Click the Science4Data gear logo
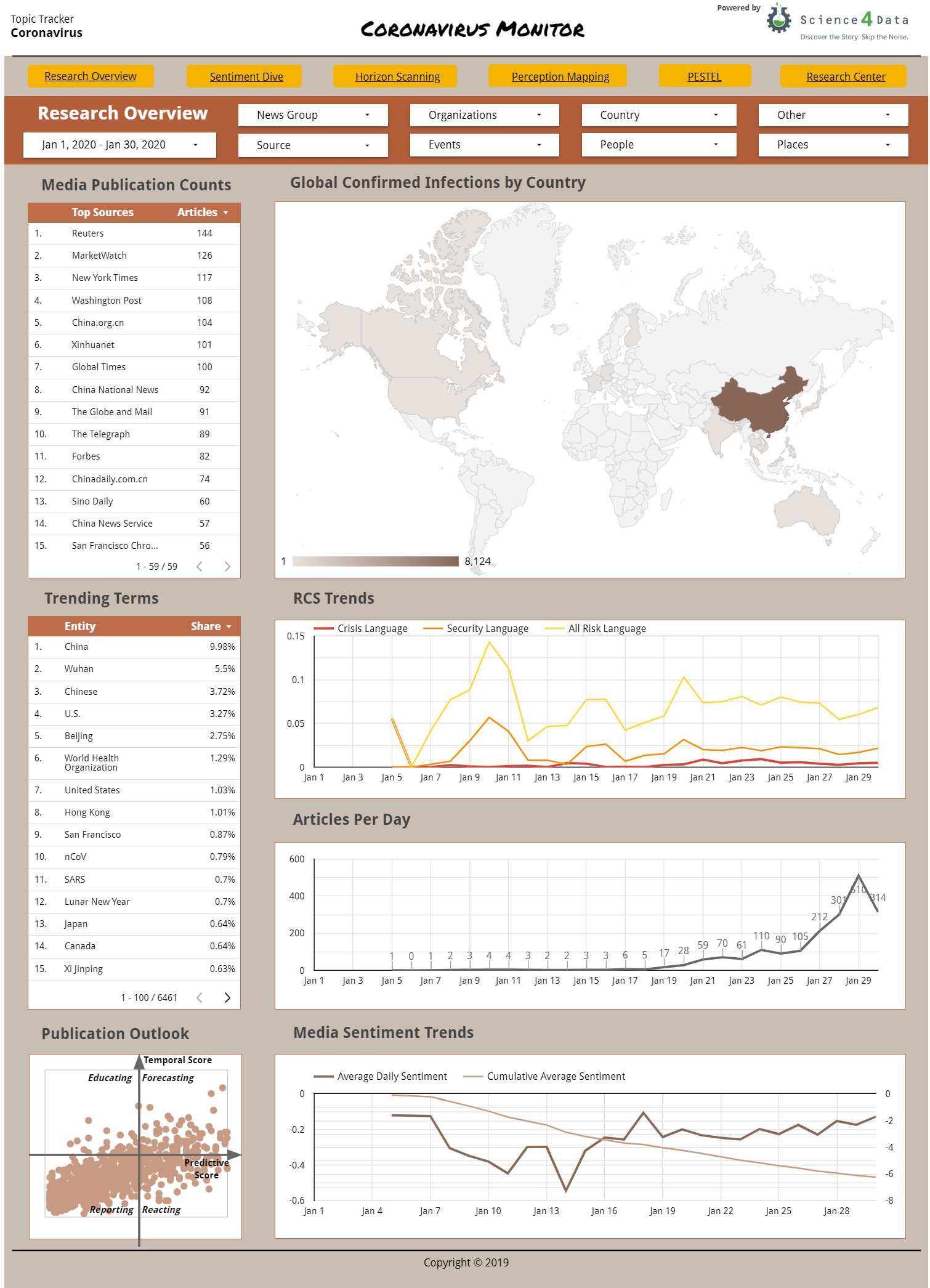Viewport: 930px width, 1288px height. [x=778, y=18]
